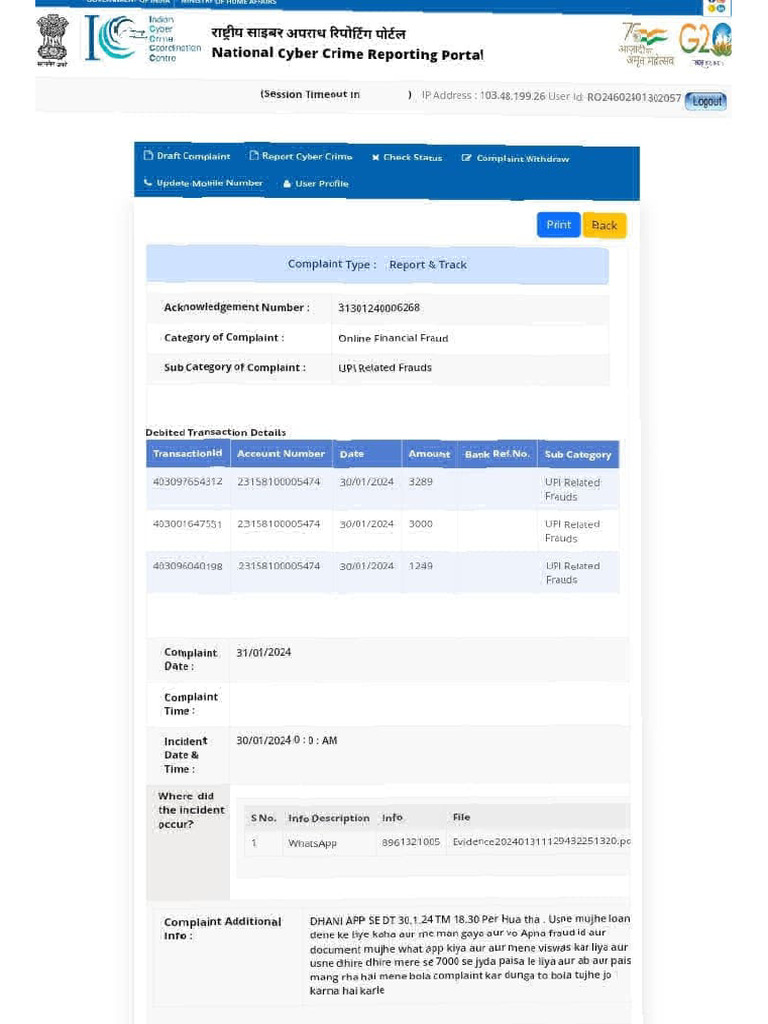Click the complaint additional info description text
768x1024 pixels.
click(x=470, y=955)
